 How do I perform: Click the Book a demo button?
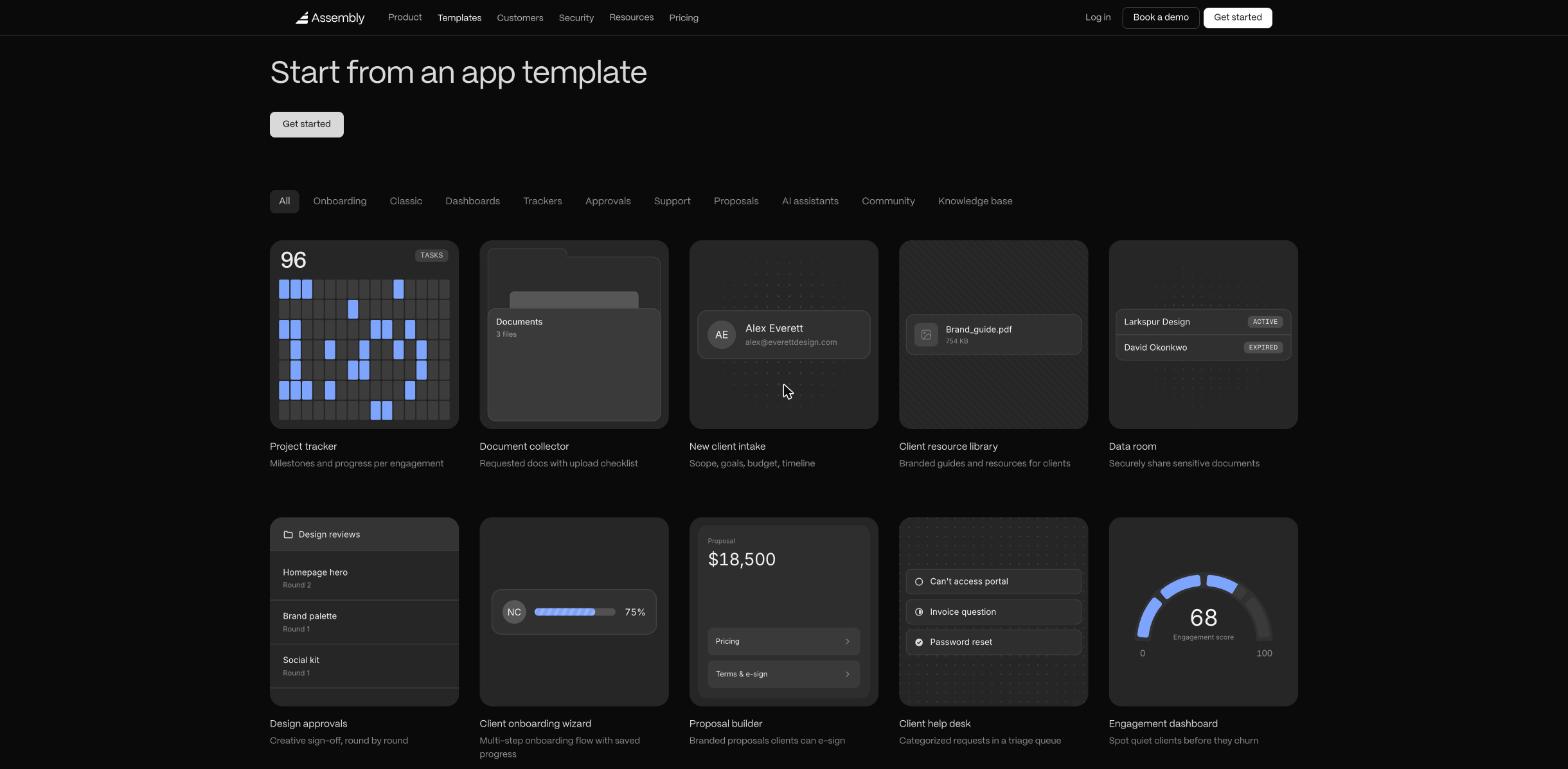click(1161, 18)
